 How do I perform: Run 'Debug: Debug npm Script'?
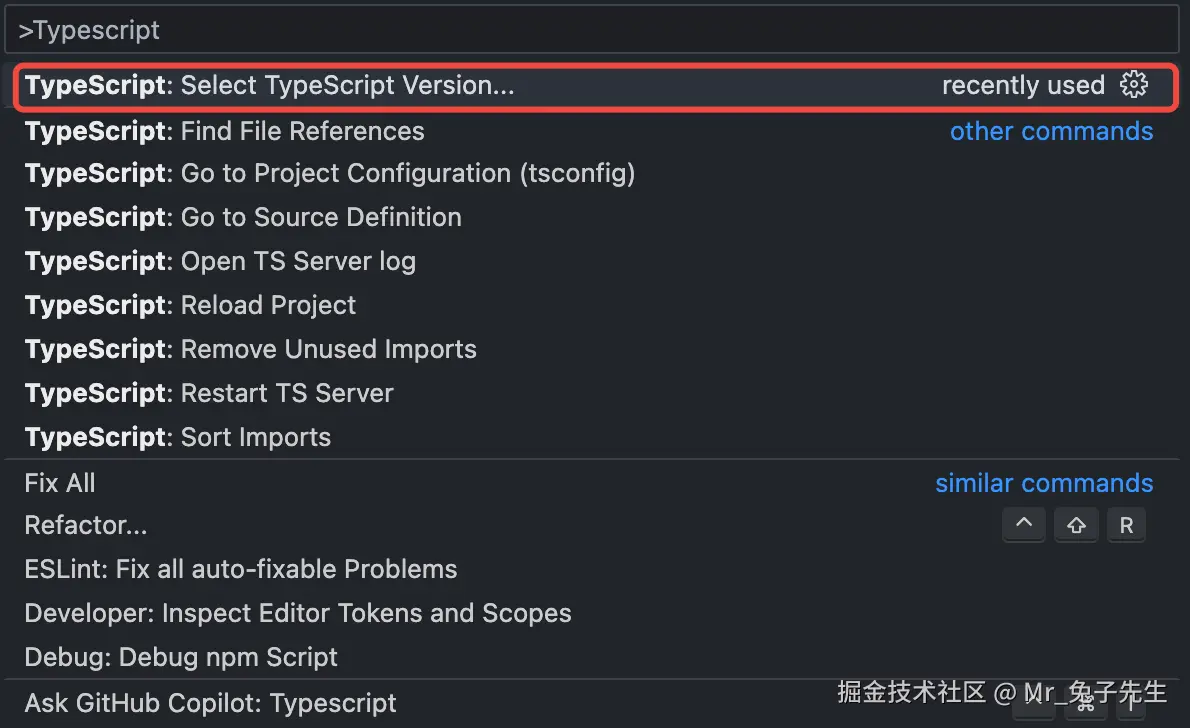(x=181, y=657)
